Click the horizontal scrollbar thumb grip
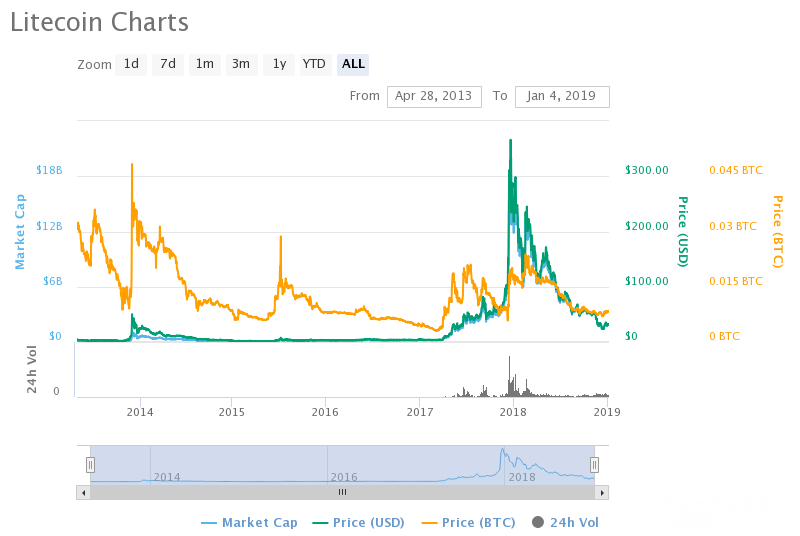800x536 pixels. click(x=342, y=492)
